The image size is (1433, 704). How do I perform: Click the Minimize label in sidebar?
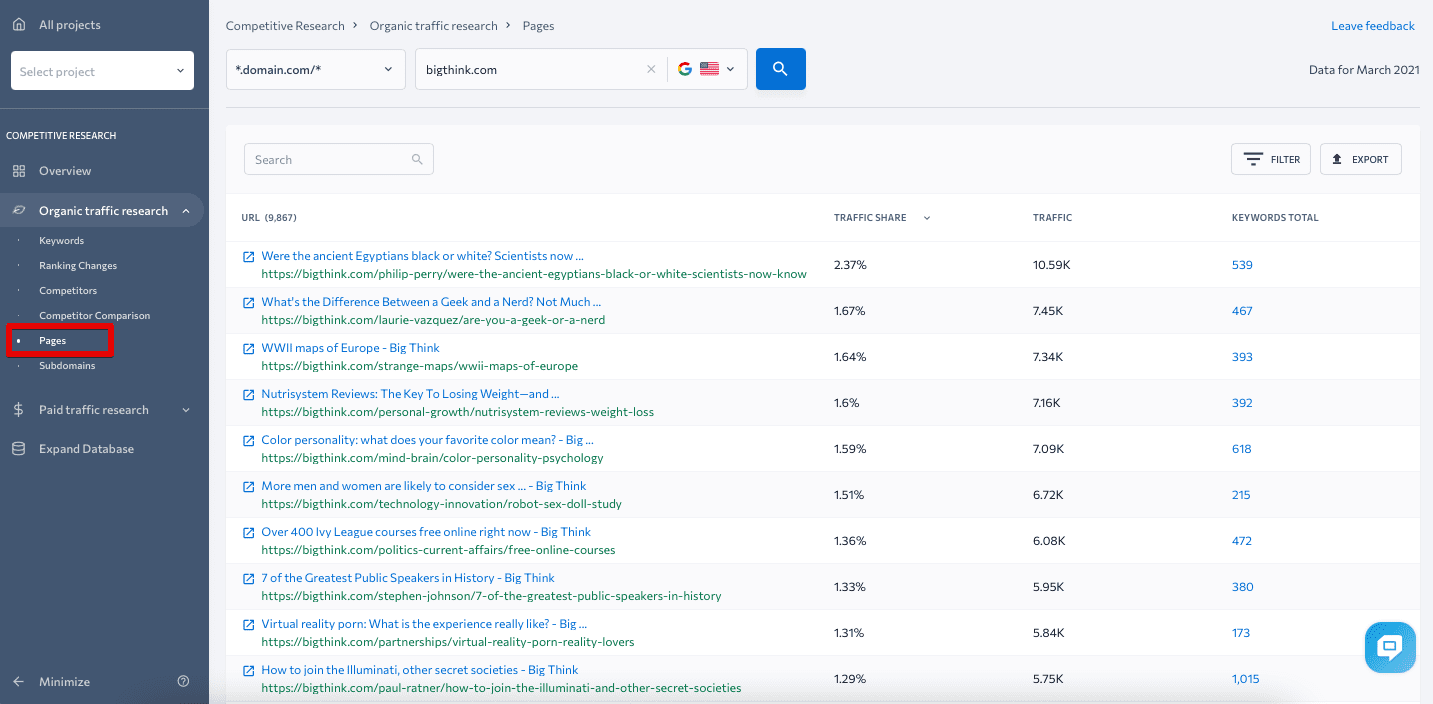[64, 682]
